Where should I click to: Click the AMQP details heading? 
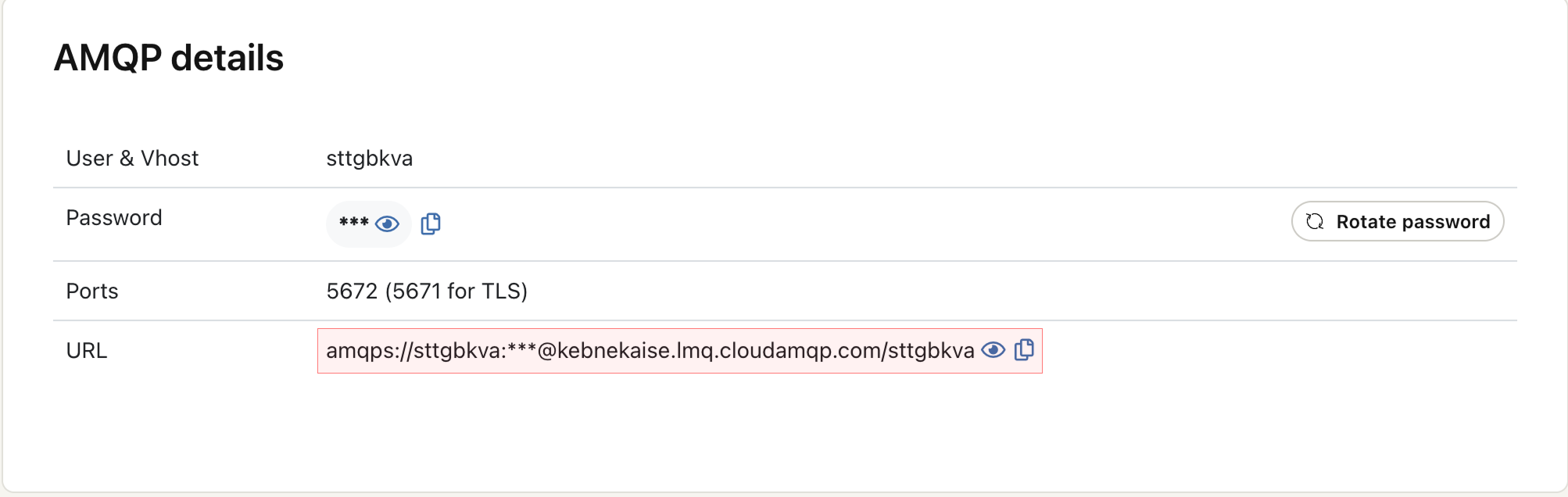point(169,58)
